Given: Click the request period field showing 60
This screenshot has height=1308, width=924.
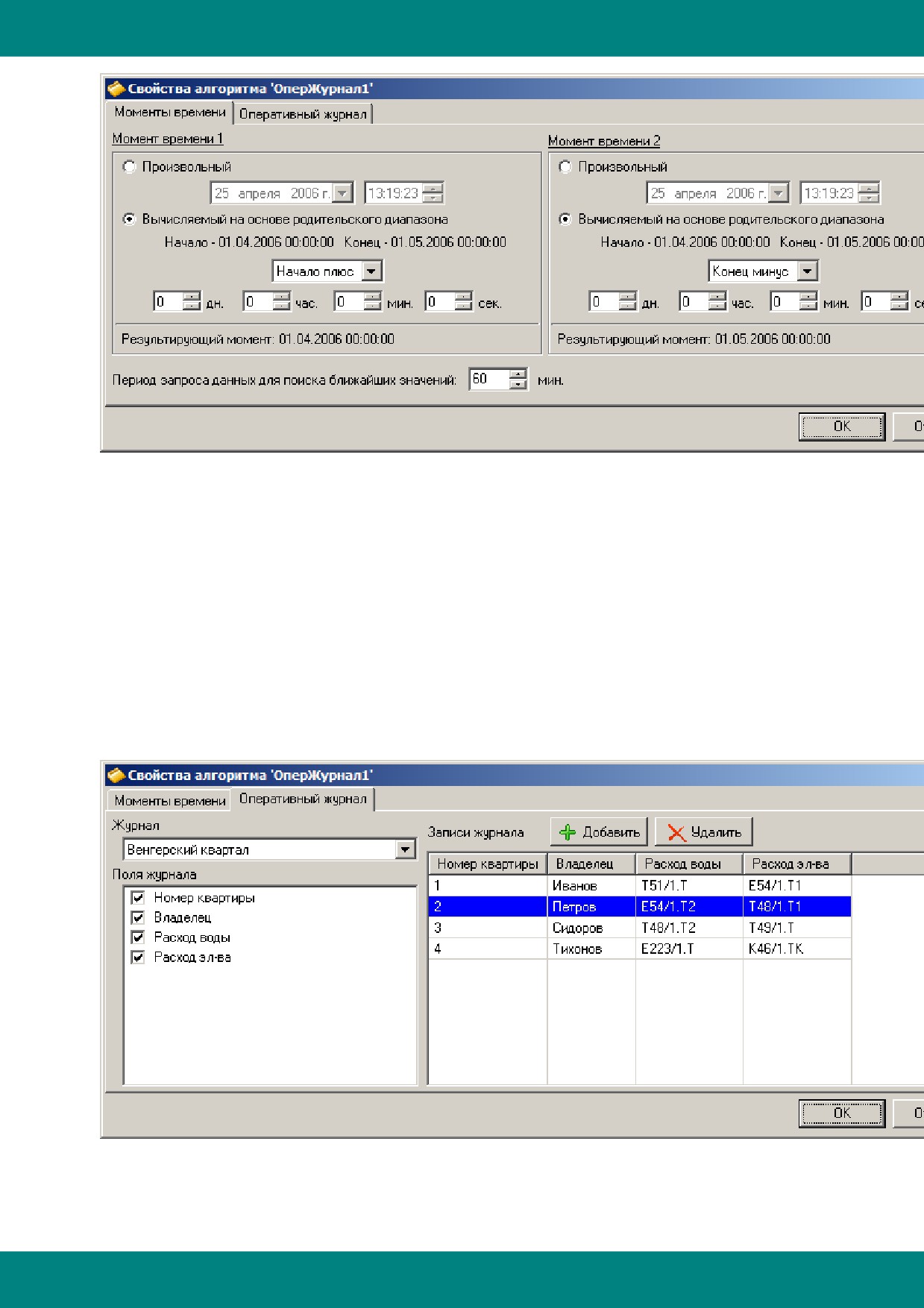Looking at the screenshot, I should [x=489, y=380].
